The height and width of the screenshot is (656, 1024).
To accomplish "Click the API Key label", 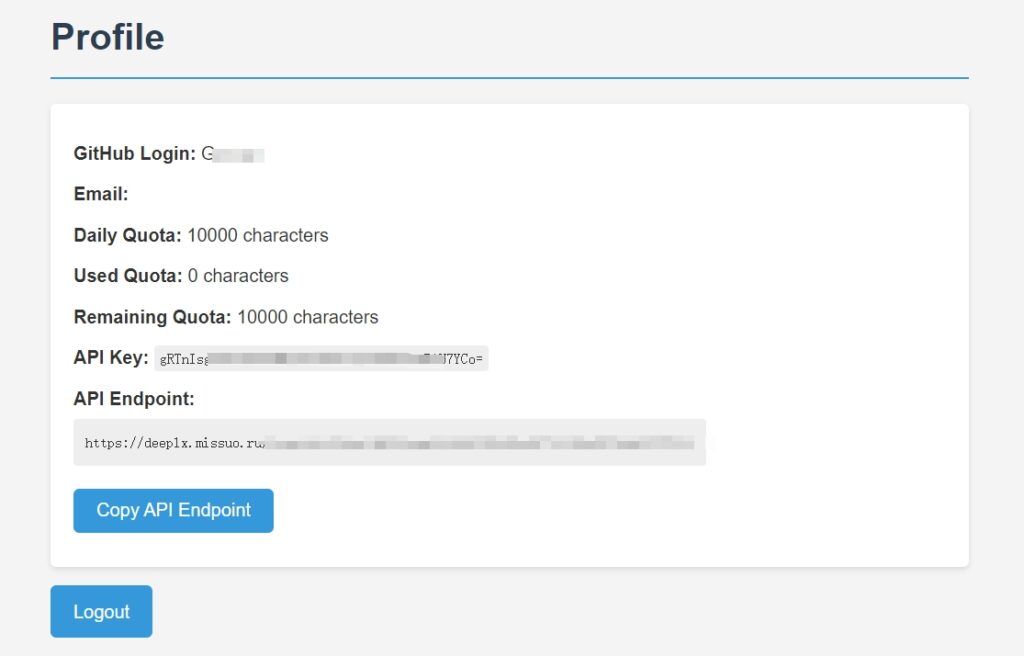I will click(x=110, y=357).
